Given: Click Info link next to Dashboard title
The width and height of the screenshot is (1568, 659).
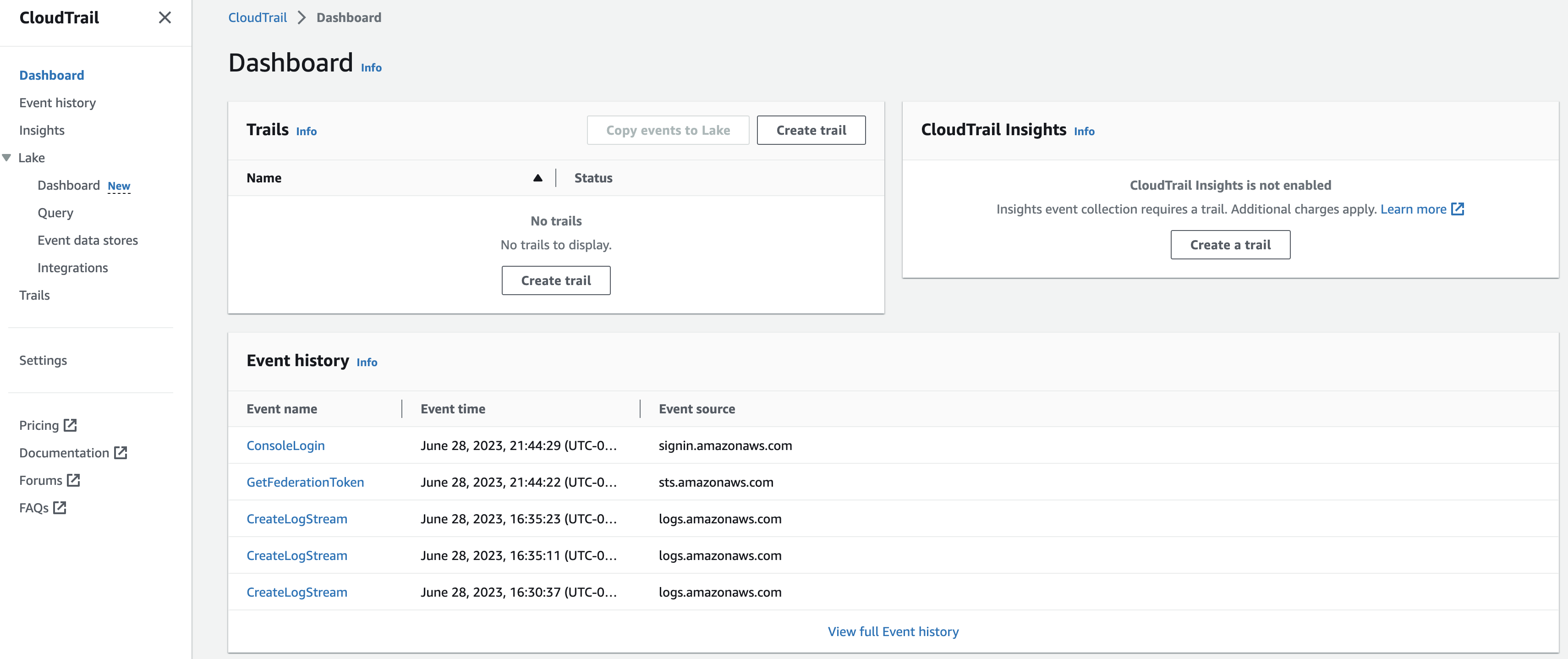Looking at the screenshot, I should click(x=371, y=68).
